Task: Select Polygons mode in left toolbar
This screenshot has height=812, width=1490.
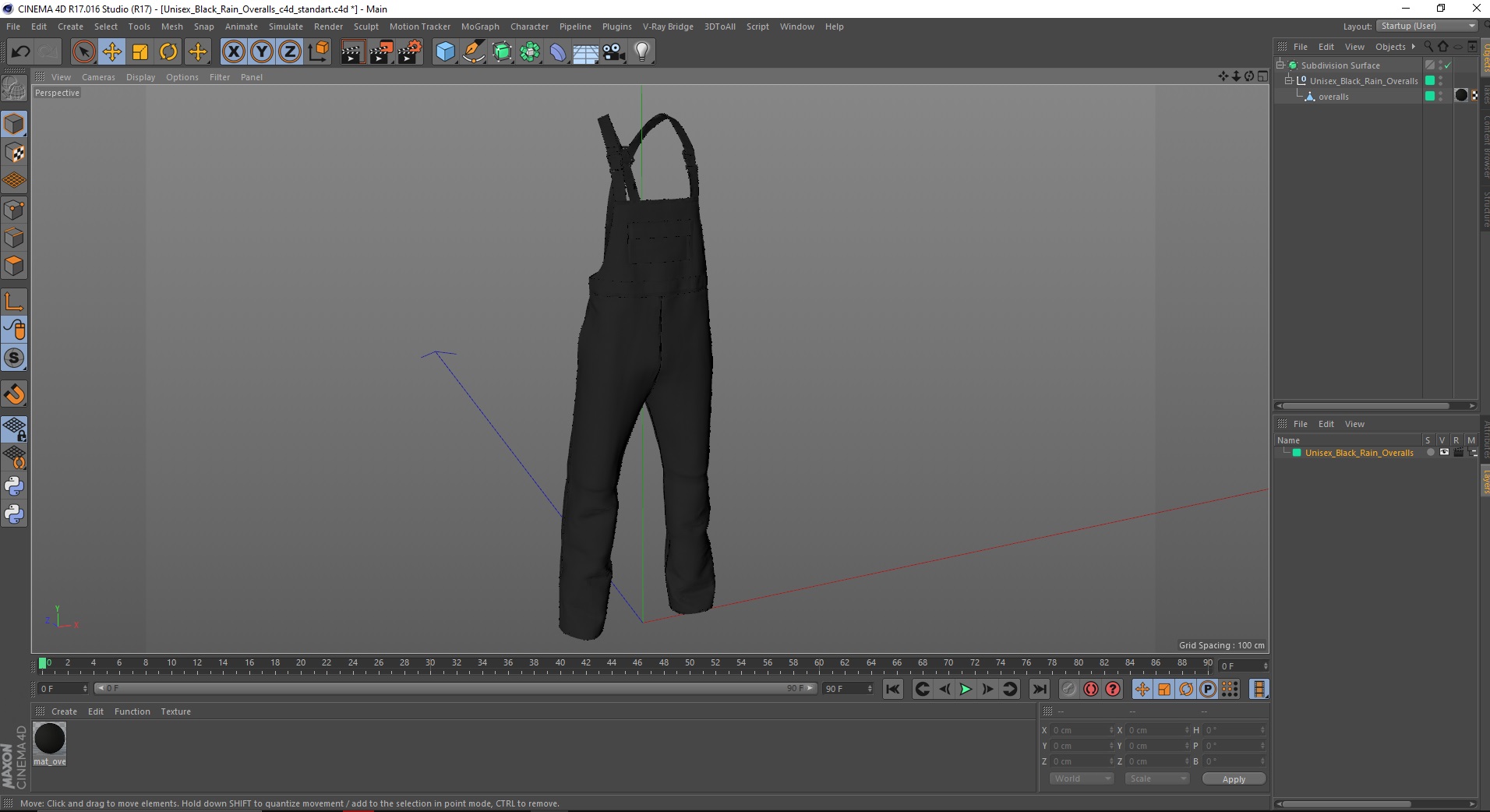Action: [14, 266]
